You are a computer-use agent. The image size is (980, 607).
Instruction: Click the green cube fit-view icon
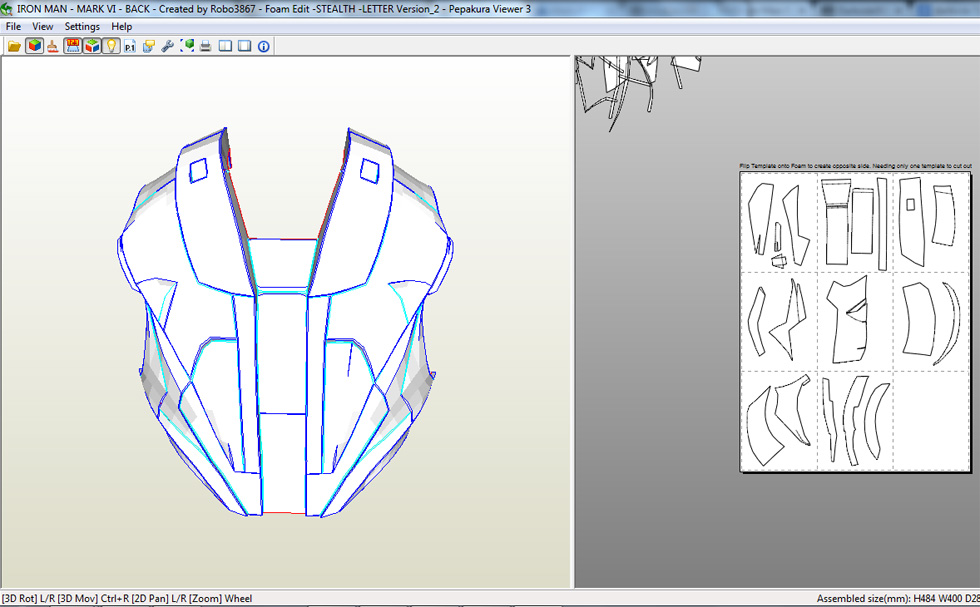(x=187, y=46)
